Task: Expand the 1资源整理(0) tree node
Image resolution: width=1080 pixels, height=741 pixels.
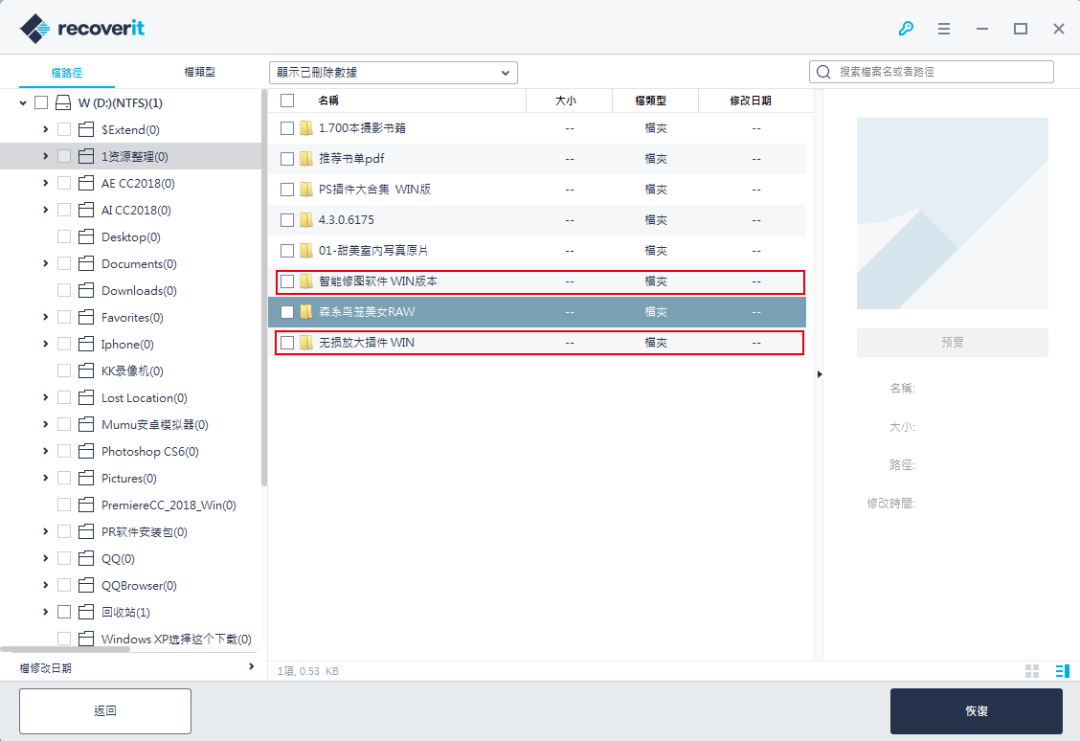Action: tap(45, 156)
